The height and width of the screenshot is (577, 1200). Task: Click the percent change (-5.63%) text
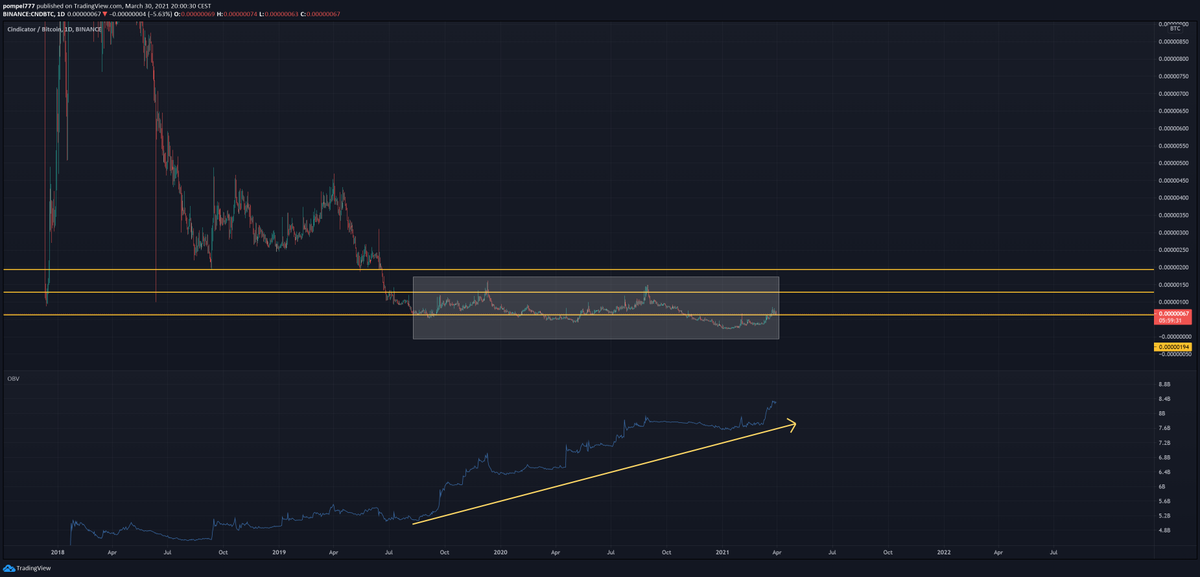point(159,14)
